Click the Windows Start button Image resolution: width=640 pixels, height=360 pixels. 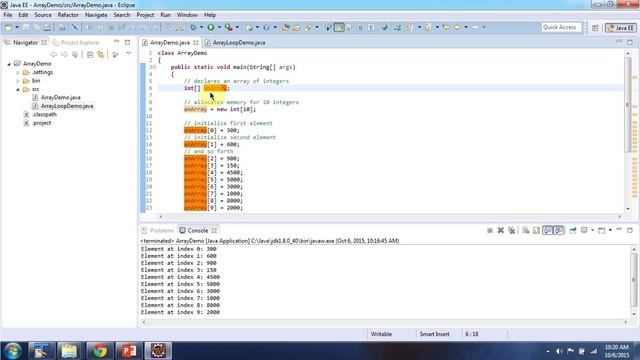point(12,351)
